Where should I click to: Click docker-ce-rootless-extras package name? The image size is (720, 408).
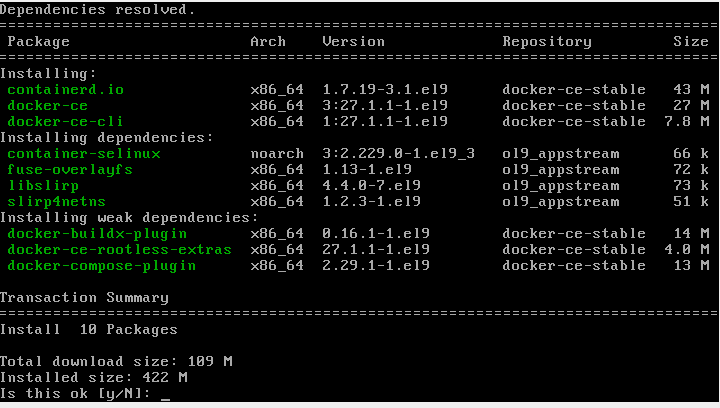[119, 250]
